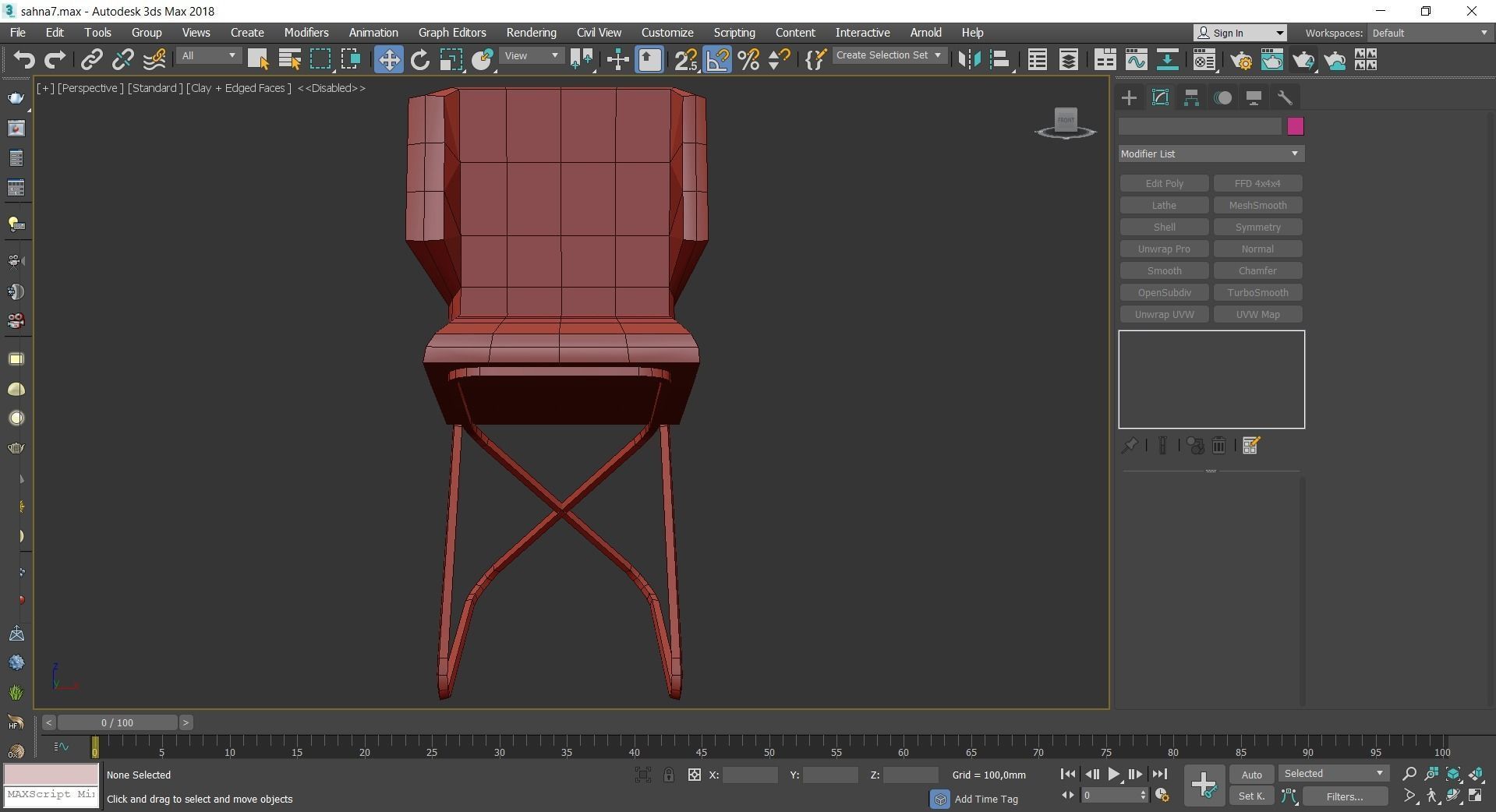Select the Select and Link tool

(x=92, y=60)
